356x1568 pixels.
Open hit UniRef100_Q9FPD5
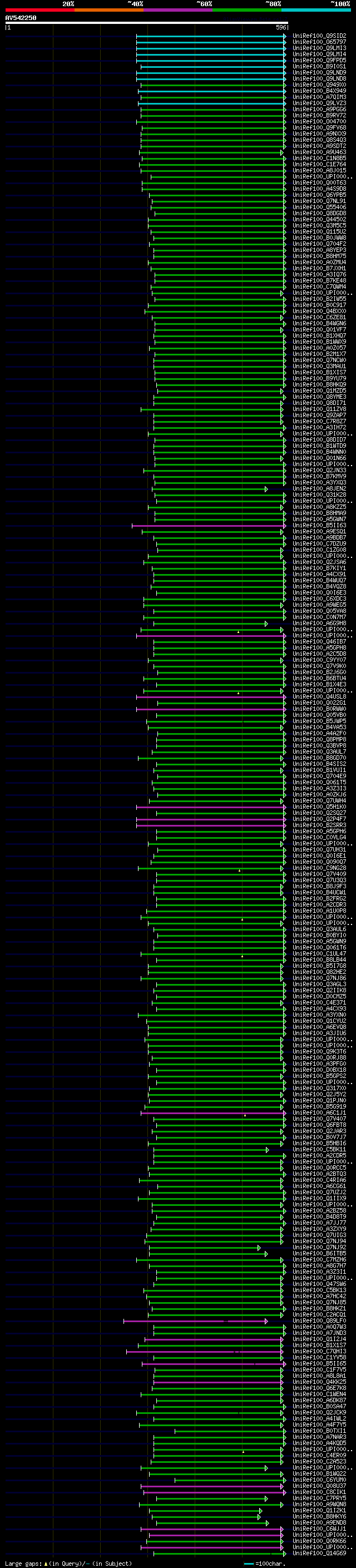(319, 60)
